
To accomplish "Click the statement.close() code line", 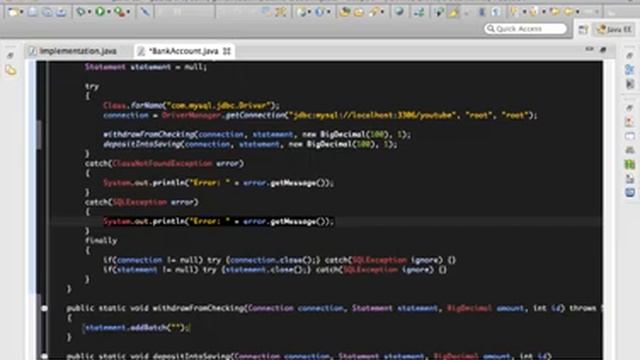I will tap(275, 270).
